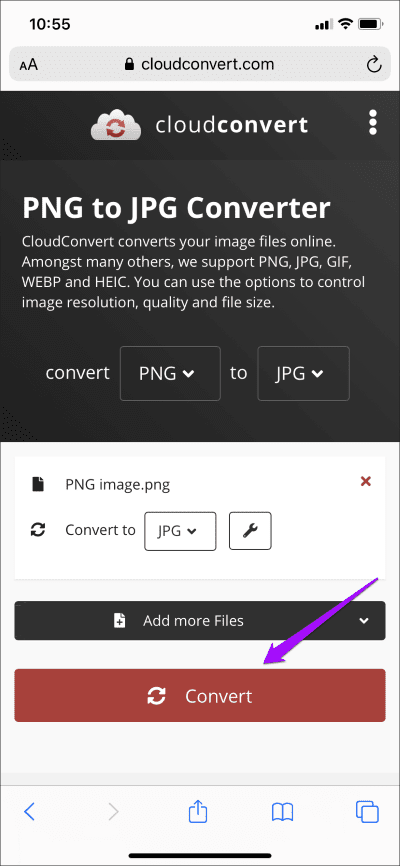Expand the PNG source format dropdown
This screenshot has height=866, width=400.
tap(170, 373)
